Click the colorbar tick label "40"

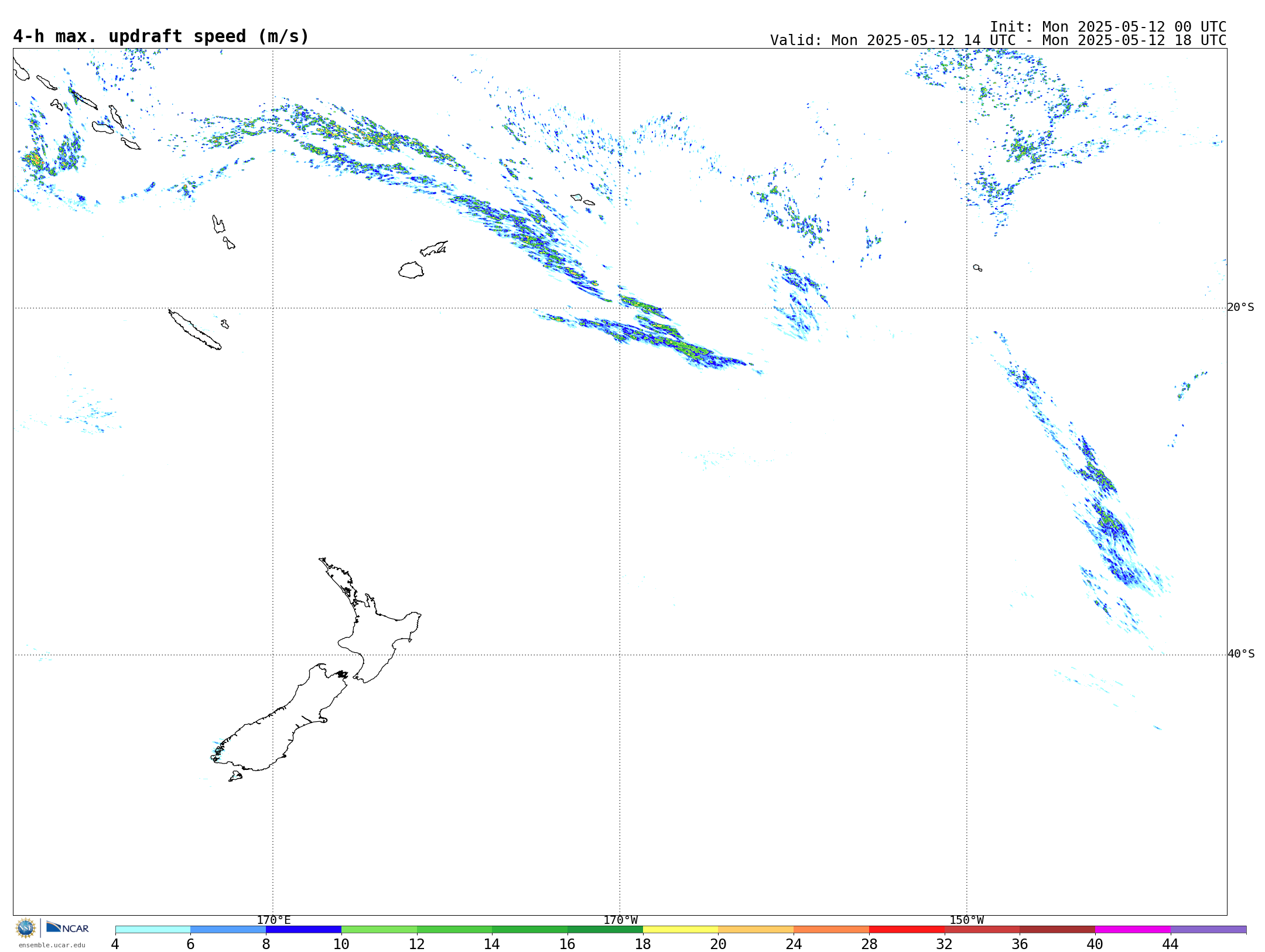pyautogui.click(x=1095, y=944)
